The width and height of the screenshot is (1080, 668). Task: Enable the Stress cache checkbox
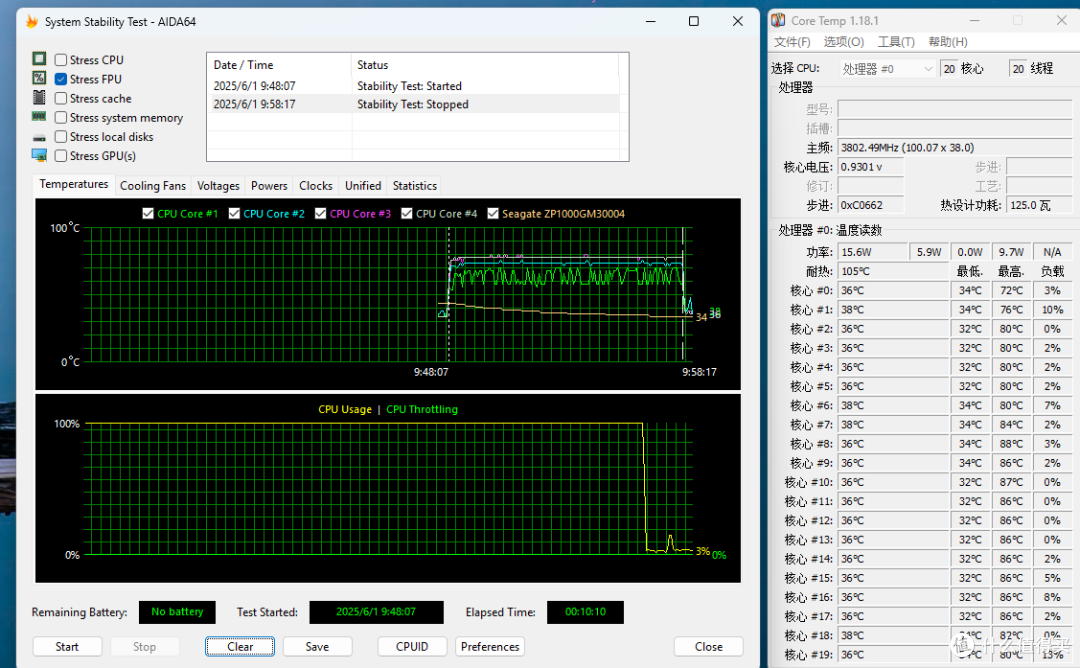coord(61,98)
